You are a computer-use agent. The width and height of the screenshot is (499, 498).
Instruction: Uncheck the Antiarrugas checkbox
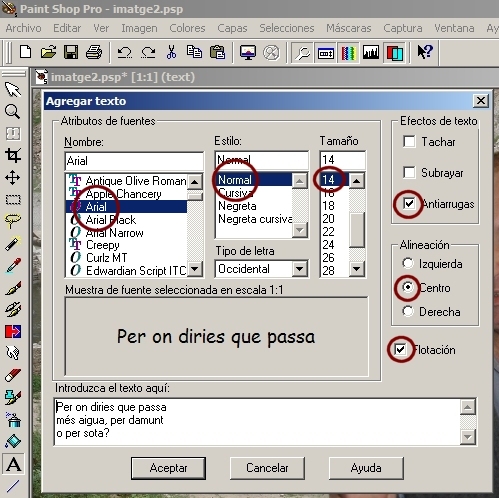coord(409,203)
